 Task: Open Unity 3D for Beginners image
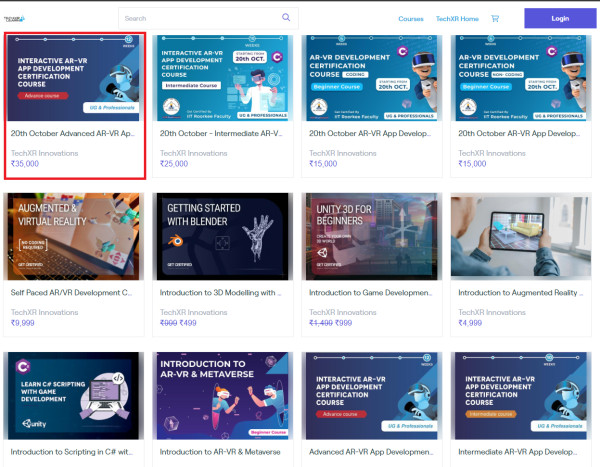(x=372, y=237)
